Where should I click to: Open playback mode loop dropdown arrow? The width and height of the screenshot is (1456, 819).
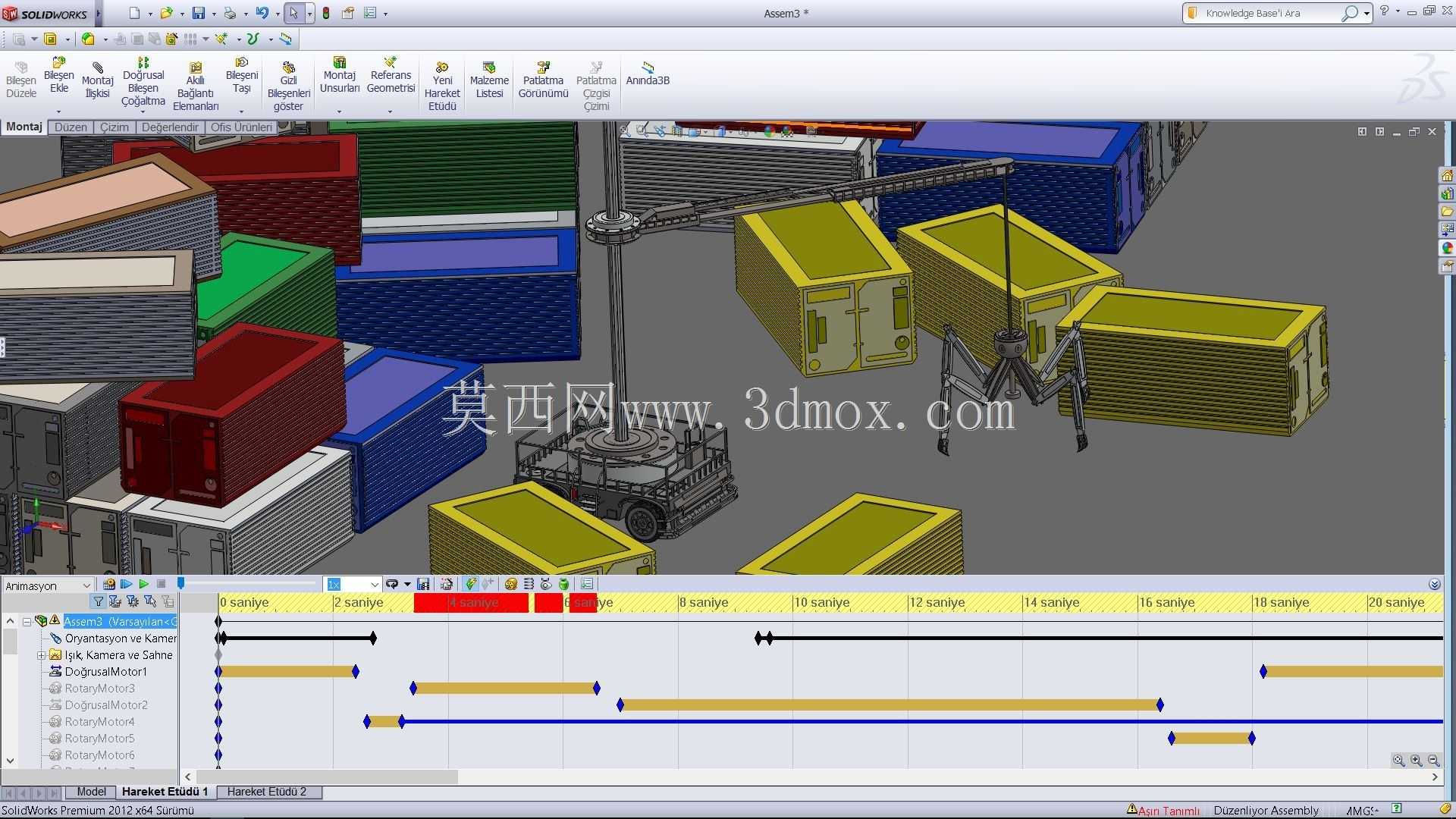click(x=407, y=584)
